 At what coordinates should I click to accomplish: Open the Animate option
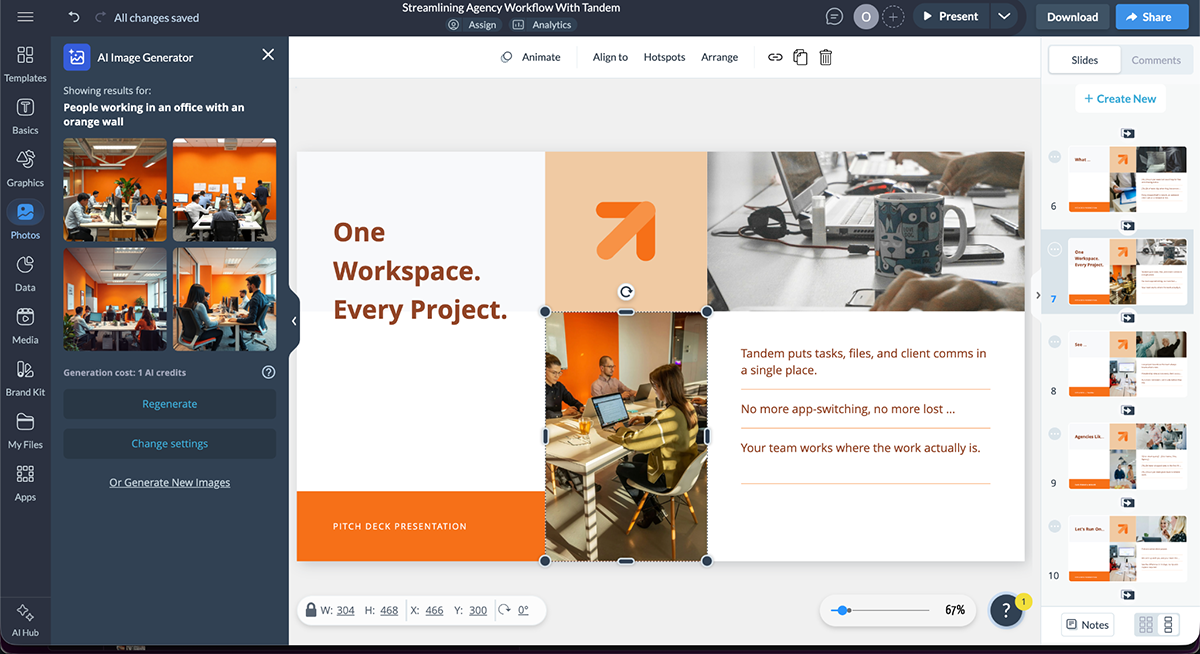tap(531, 57)
